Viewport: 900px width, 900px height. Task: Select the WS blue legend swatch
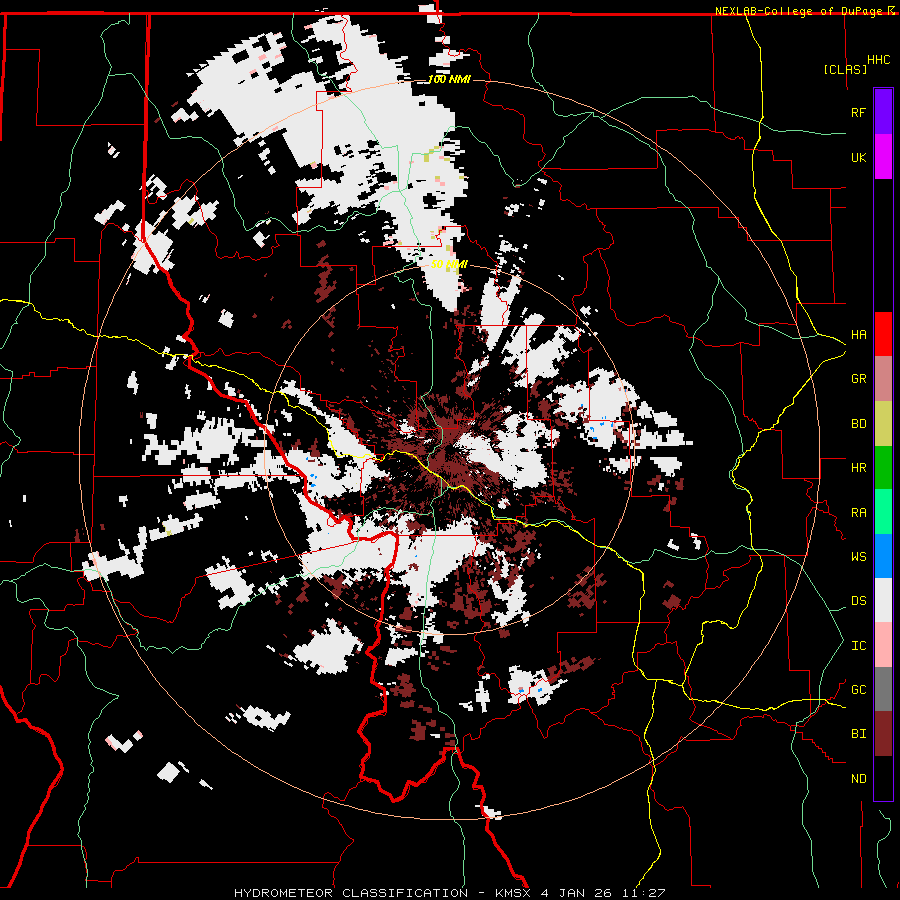point(883,556)
